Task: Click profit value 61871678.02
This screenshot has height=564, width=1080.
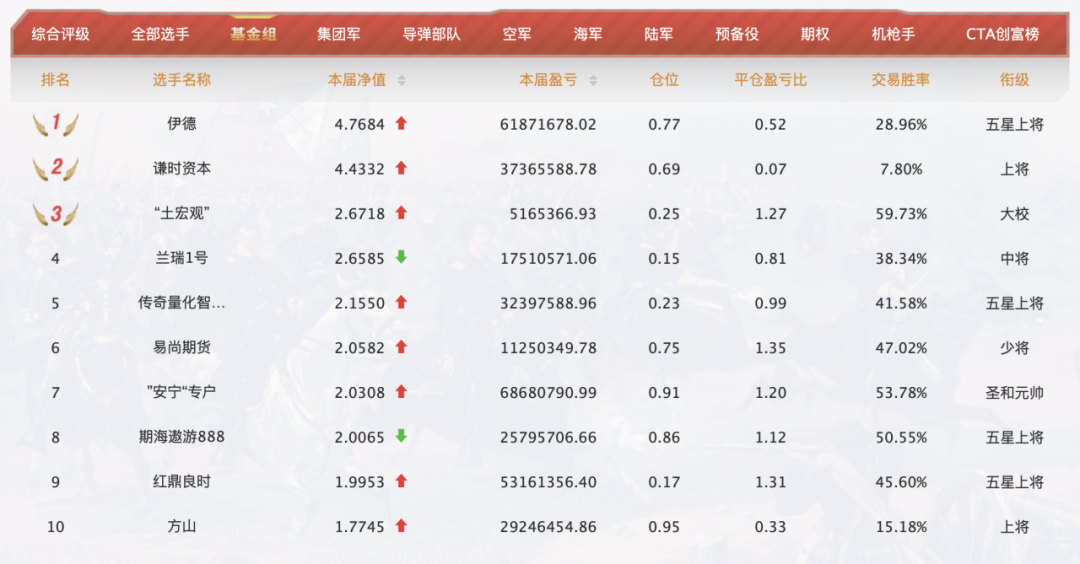Action: pyautogui.click(x=548, y=125)
